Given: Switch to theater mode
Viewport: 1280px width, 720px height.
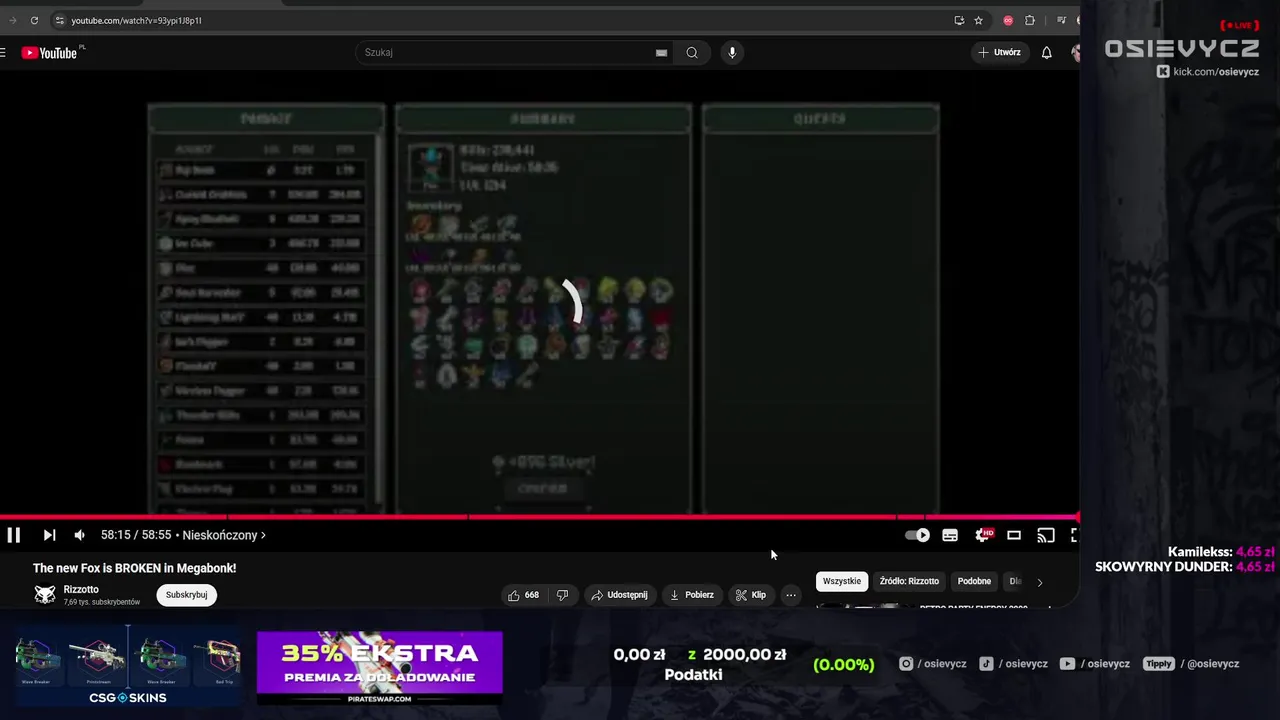Looking at the screenshot, I should [1014, 535].
